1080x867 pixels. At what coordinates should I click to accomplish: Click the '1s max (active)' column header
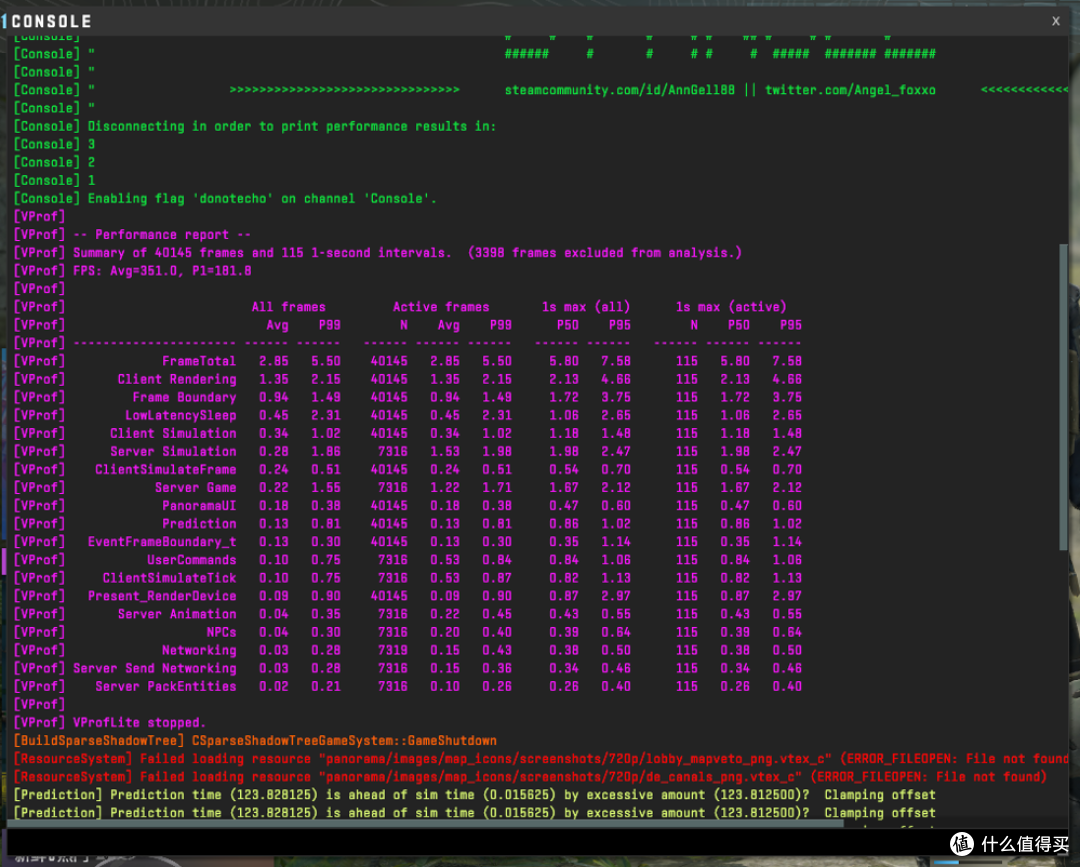tap(731, 306)
